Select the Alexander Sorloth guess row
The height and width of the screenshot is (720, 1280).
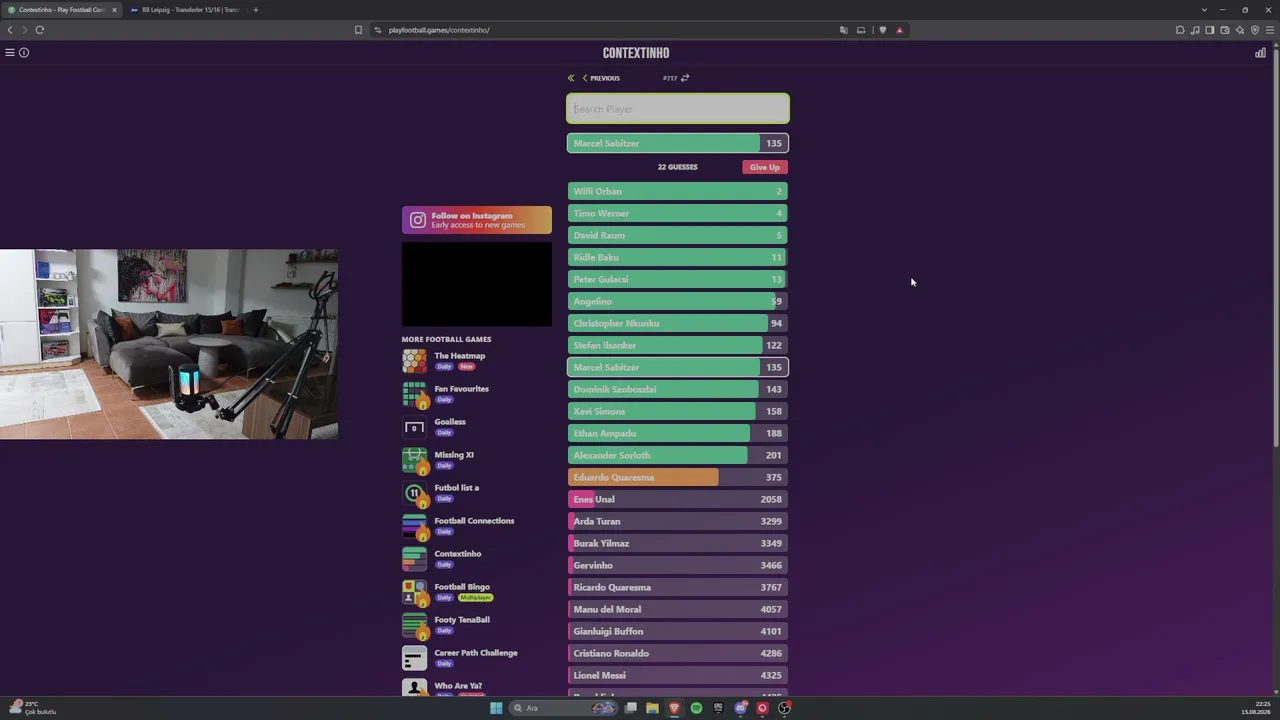tap(678, 455)
